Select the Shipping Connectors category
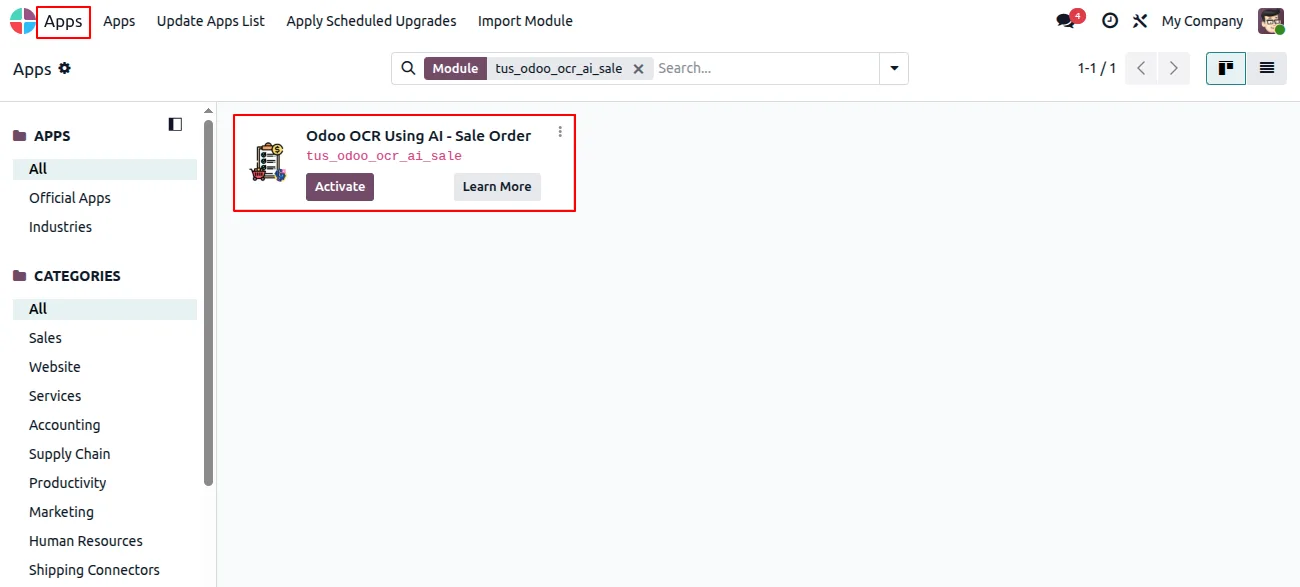 pos(105,570)
